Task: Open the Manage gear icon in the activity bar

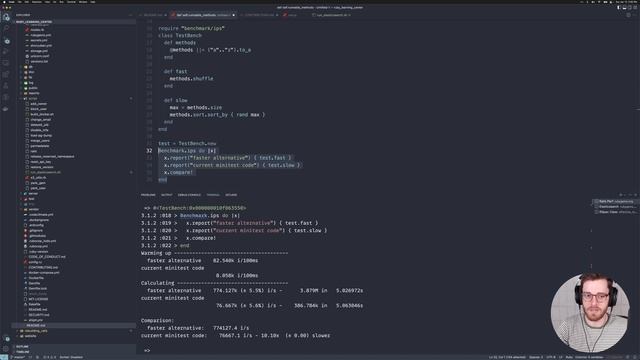Action: tap(6, 349)
